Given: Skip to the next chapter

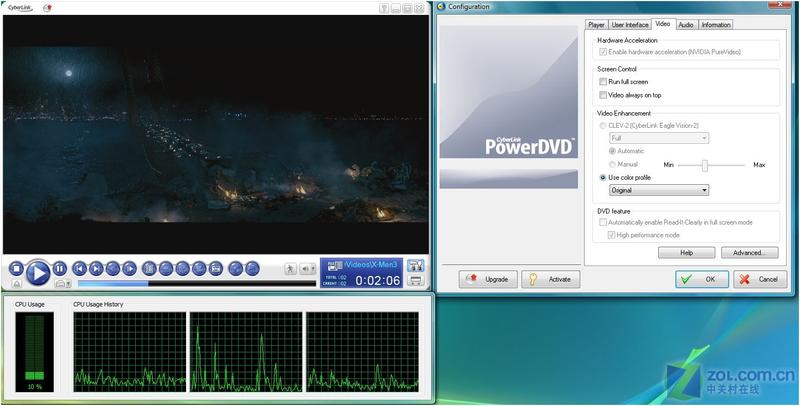Looking at the screenshot, I should pyautogui.click(x=96, y=268).
